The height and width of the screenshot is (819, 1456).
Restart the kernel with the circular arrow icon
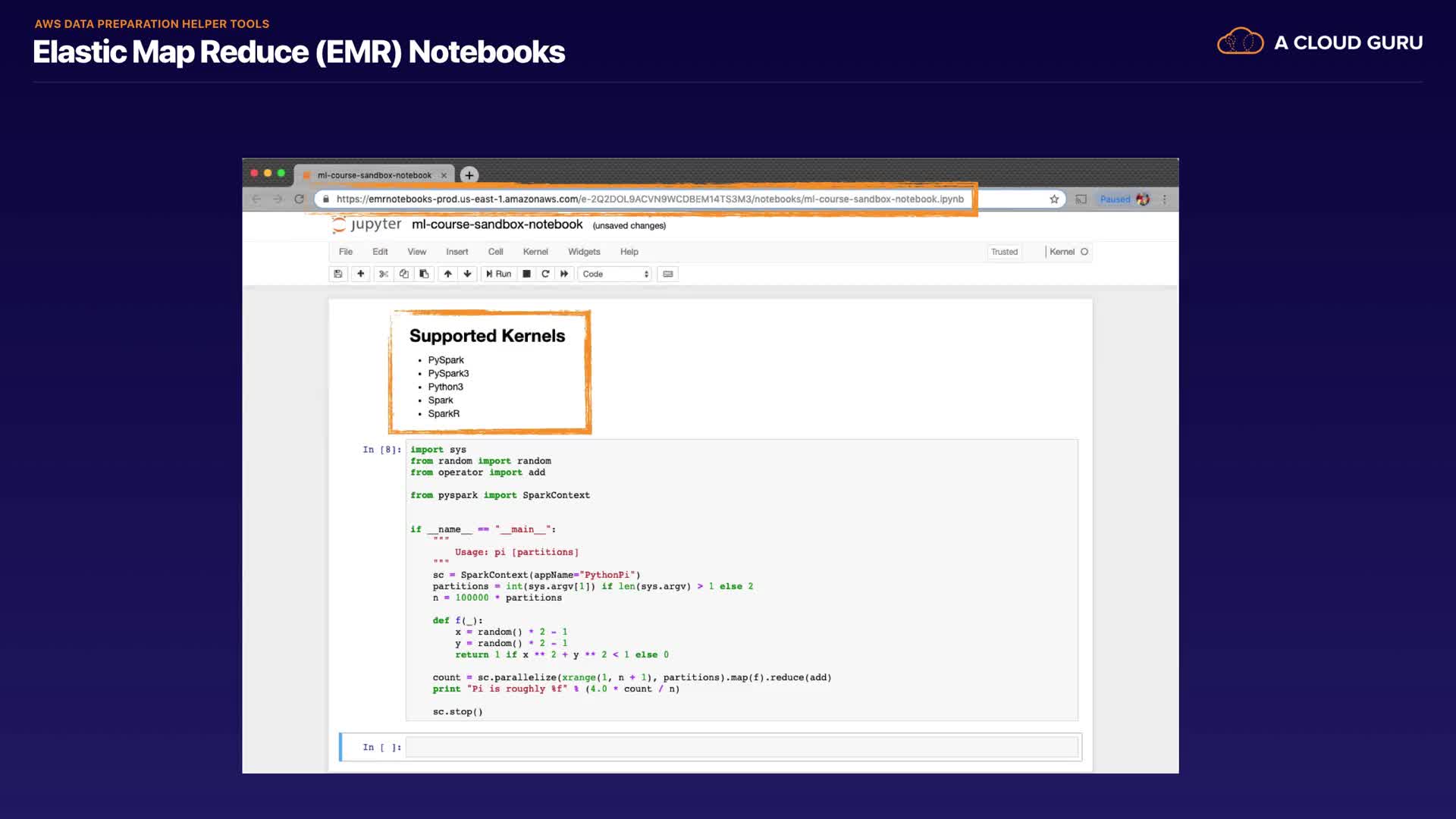click(x=545, y=274)
